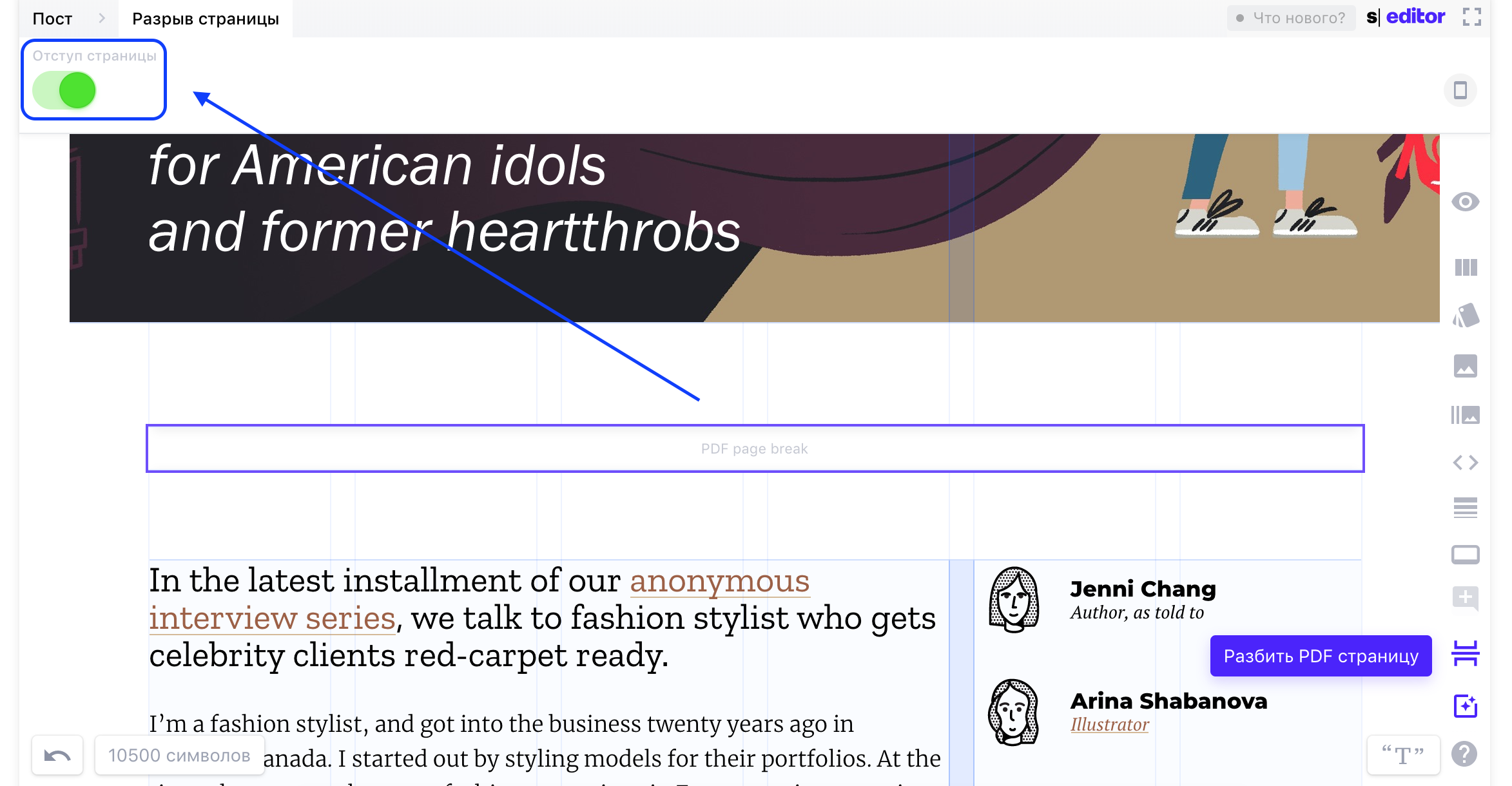
Task: Click the undo arrow button
Action: point(57,754)
